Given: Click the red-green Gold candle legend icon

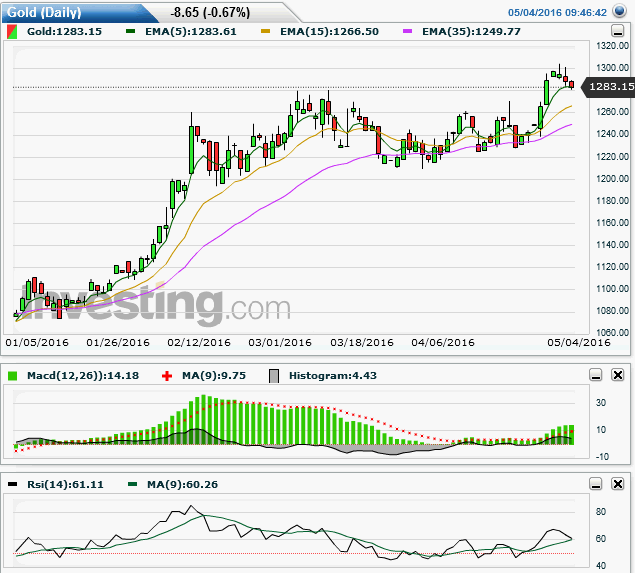Looking at the screenshot, I should pyautogui.click(x=12, y=32).
